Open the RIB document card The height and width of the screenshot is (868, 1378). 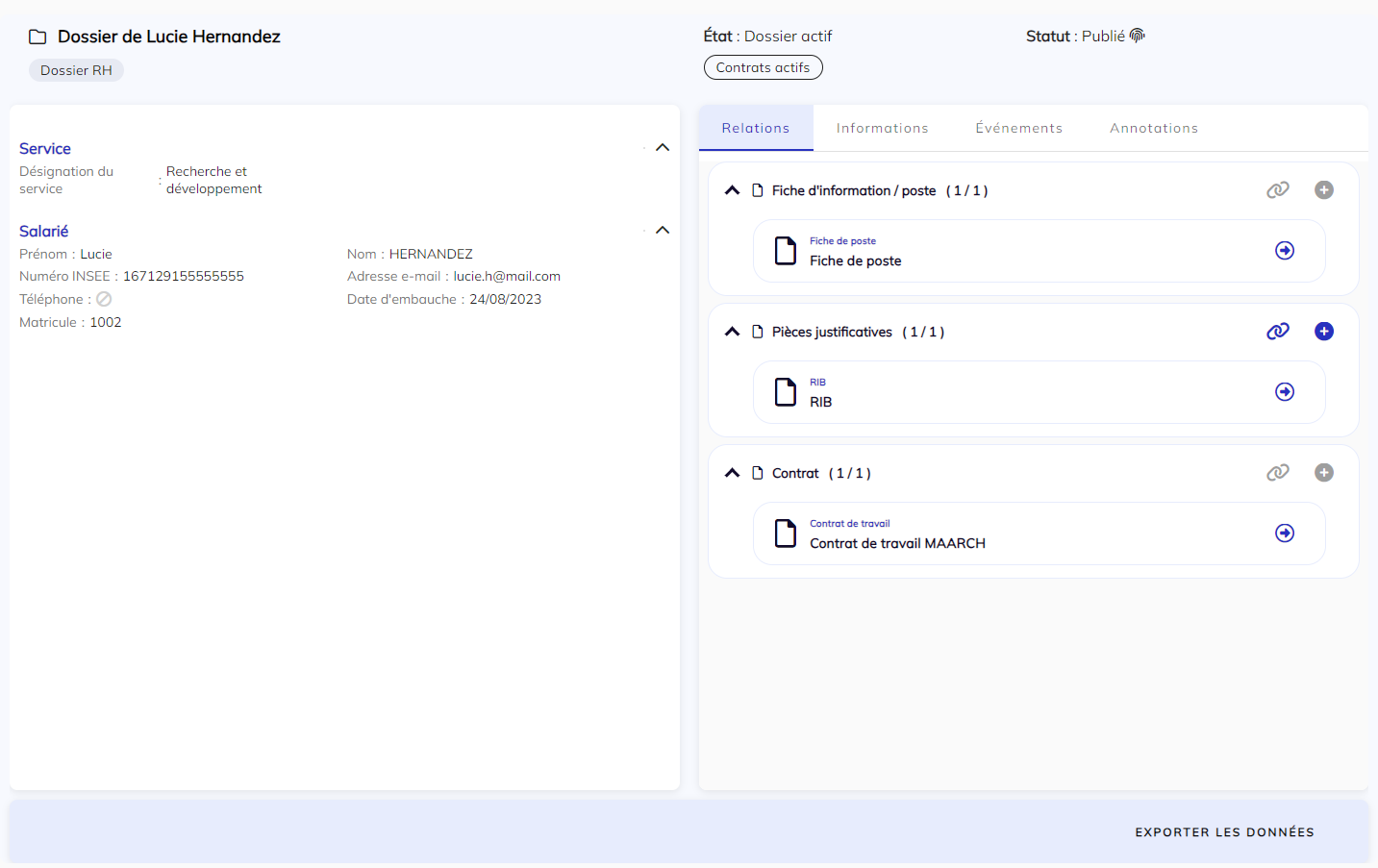1040,392
